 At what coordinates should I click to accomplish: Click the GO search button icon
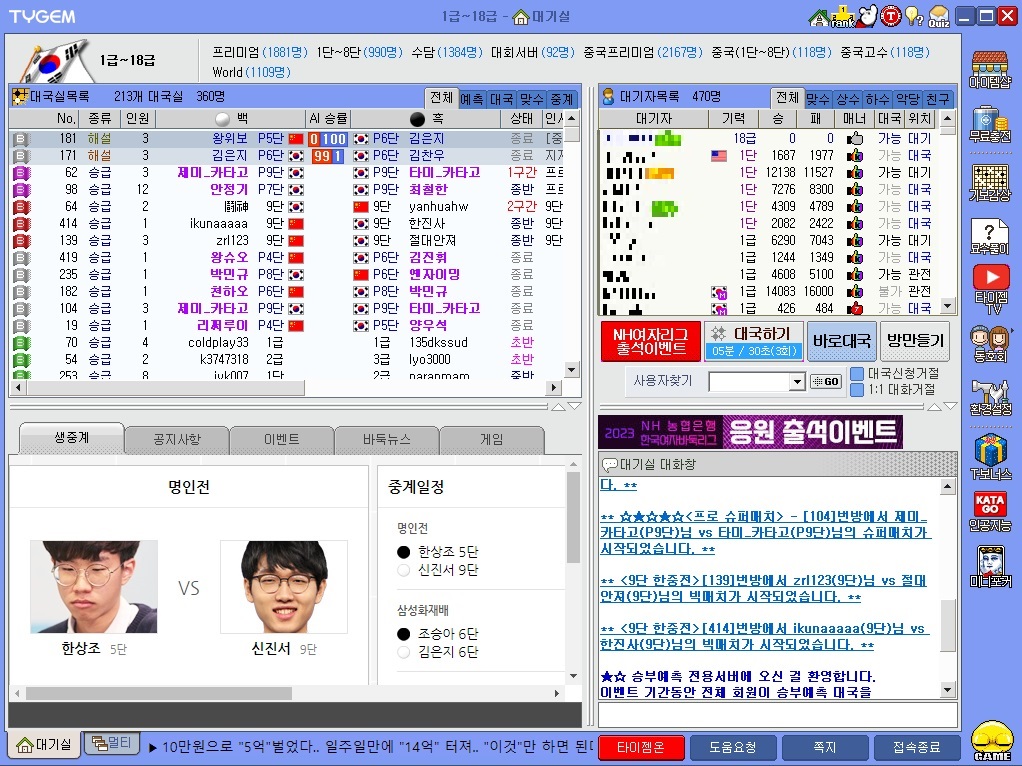(x=826, y=381)
